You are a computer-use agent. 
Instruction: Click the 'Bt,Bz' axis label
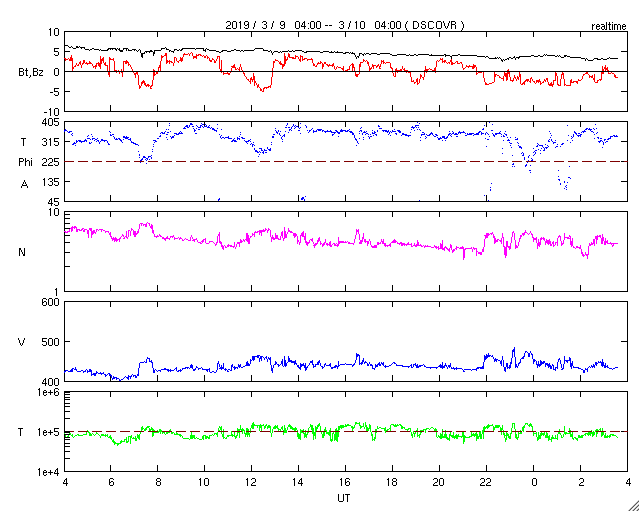[31, 73]
